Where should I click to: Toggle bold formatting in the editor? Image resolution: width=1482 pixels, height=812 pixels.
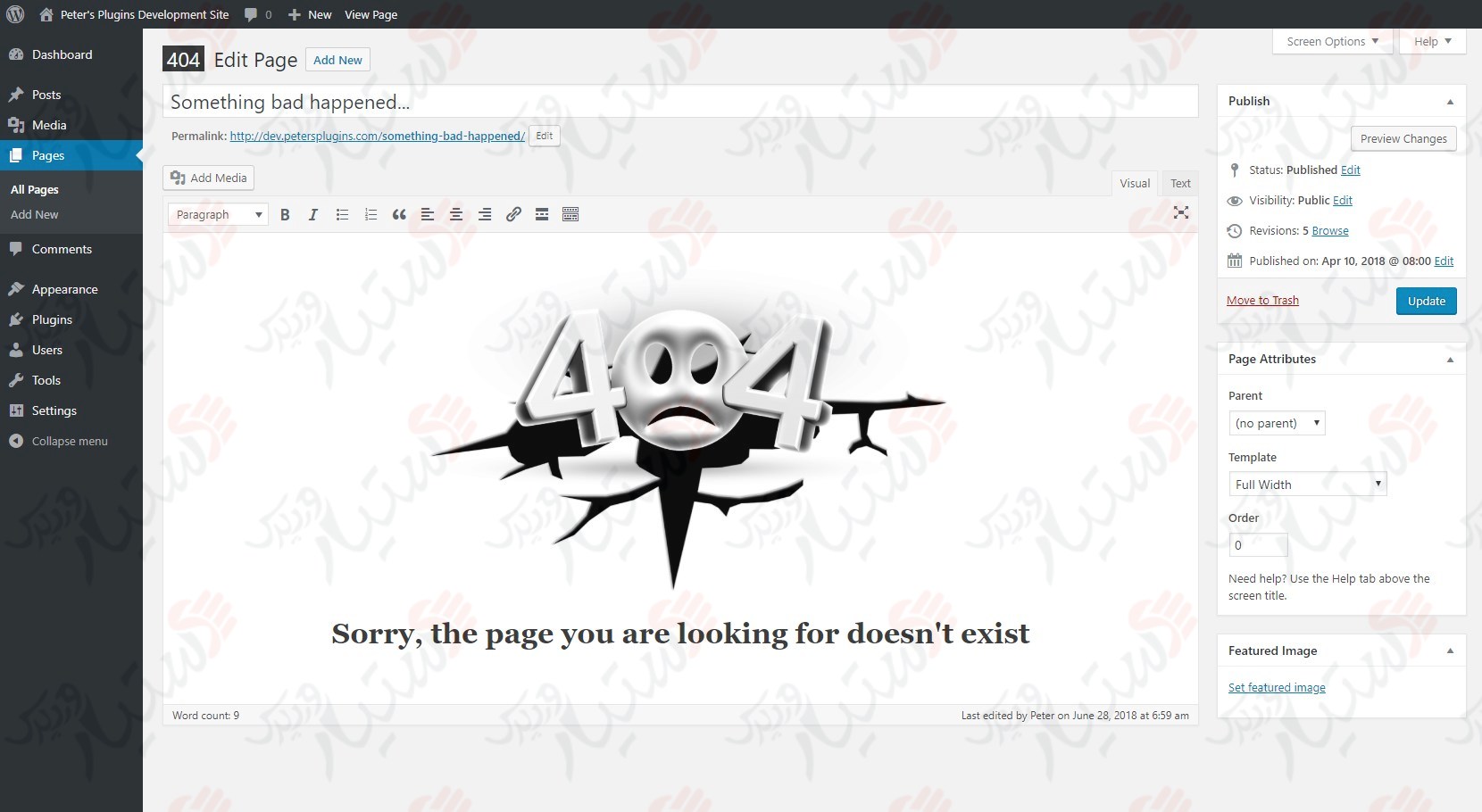pyautogui.click(x=285, y=214)
